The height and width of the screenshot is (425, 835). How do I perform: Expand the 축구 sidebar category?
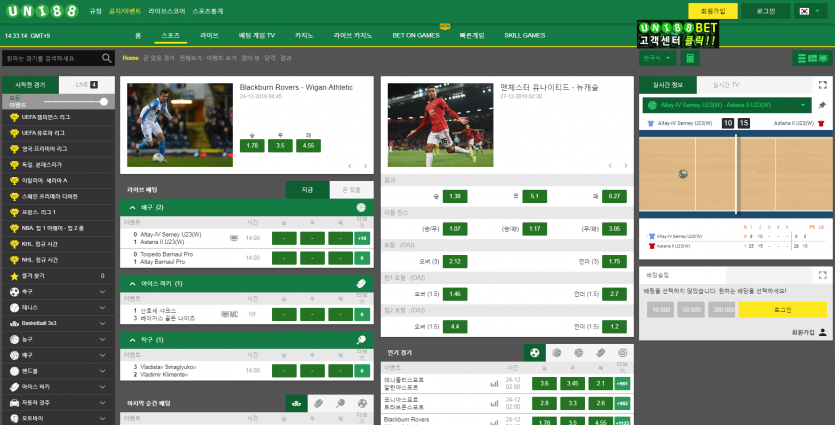point(102,292)
